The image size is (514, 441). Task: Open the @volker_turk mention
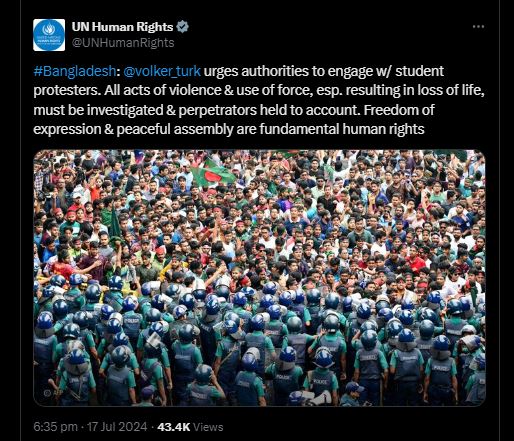(x=162, y=71)
